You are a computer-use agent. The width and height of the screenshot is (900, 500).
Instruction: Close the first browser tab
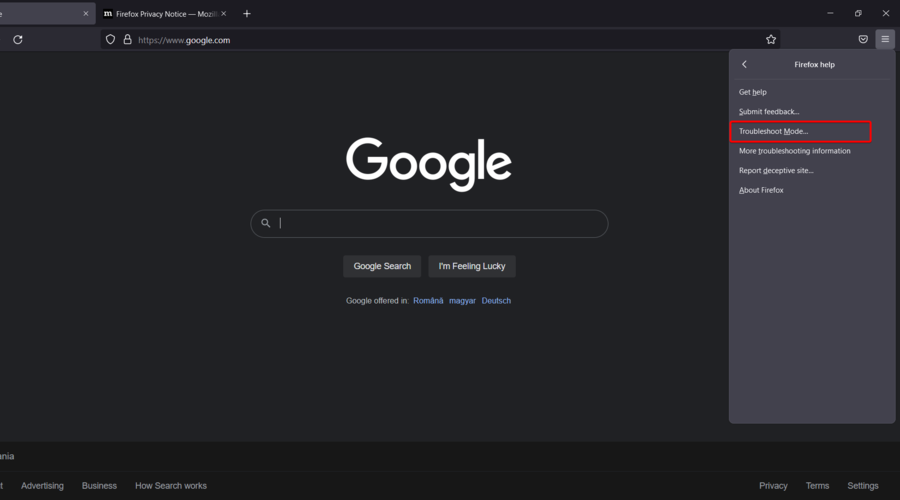point(86,14)
